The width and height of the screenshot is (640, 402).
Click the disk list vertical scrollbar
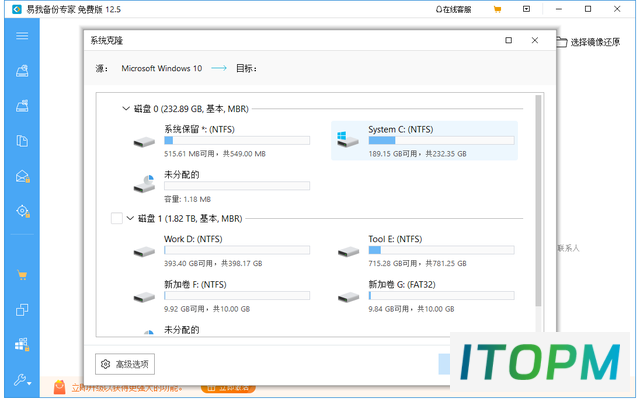[x=538, y=201]
